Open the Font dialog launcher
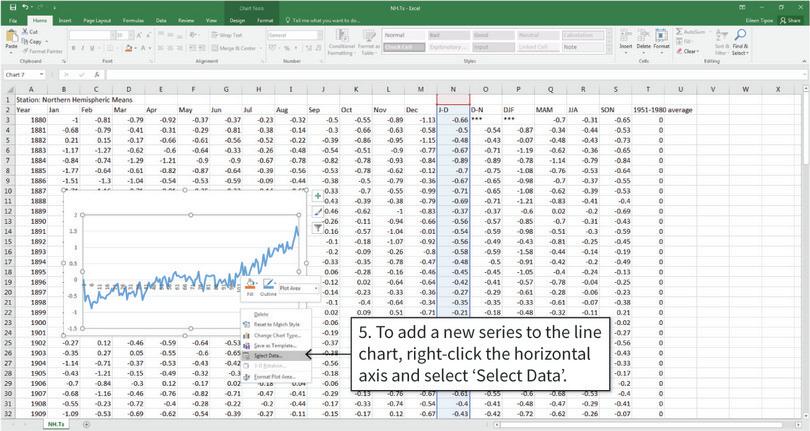Viewport: 810px width, 431px height. [x=149, y=61]
